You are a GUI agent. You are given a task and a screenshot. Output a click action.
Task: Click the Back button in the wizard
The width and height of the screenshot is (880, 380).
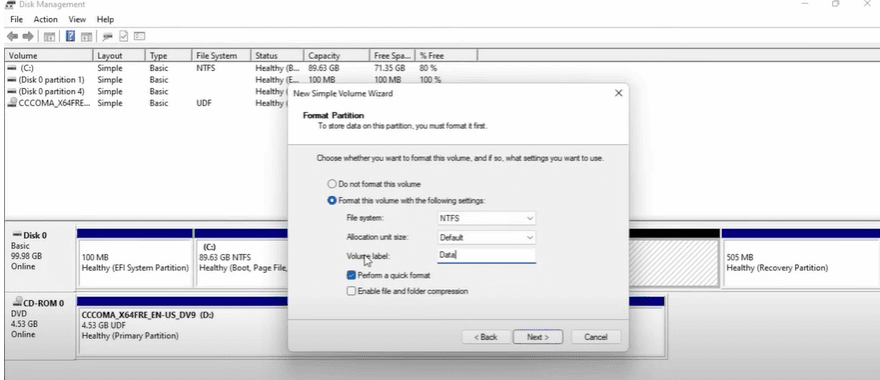[485, 337]
